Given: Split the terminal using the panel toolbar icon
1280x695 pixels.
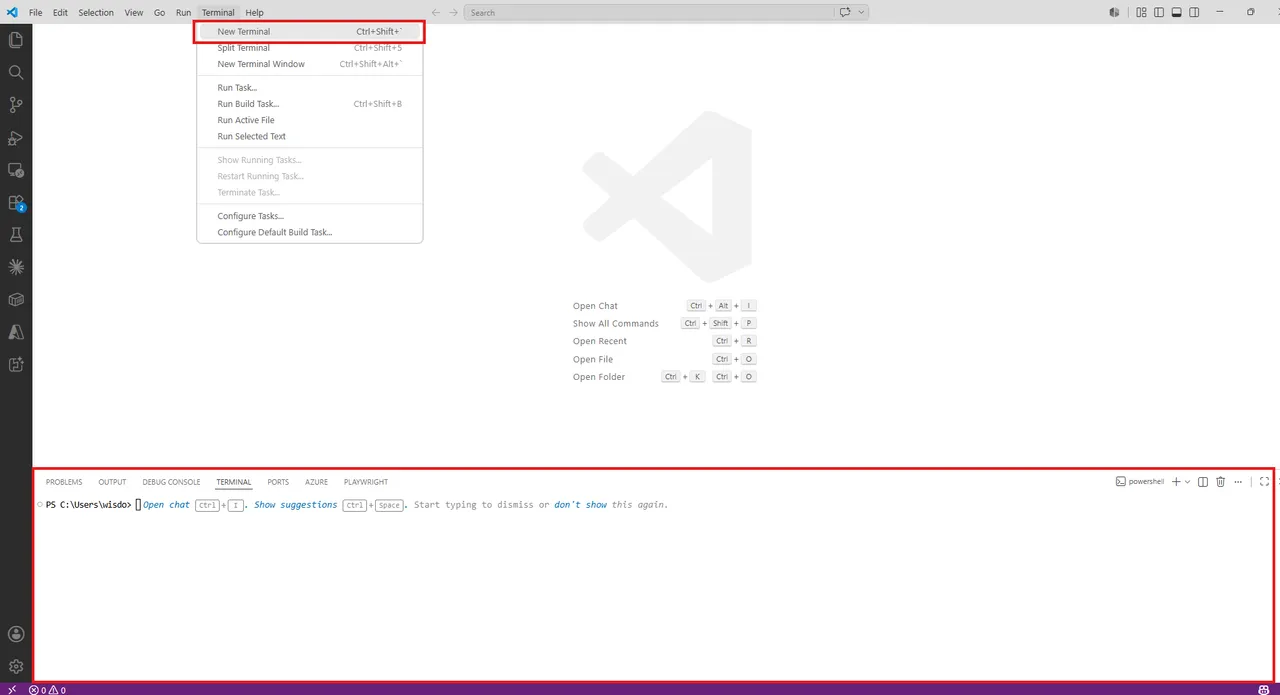Looking at the screenshot, I should point(1203,482).
